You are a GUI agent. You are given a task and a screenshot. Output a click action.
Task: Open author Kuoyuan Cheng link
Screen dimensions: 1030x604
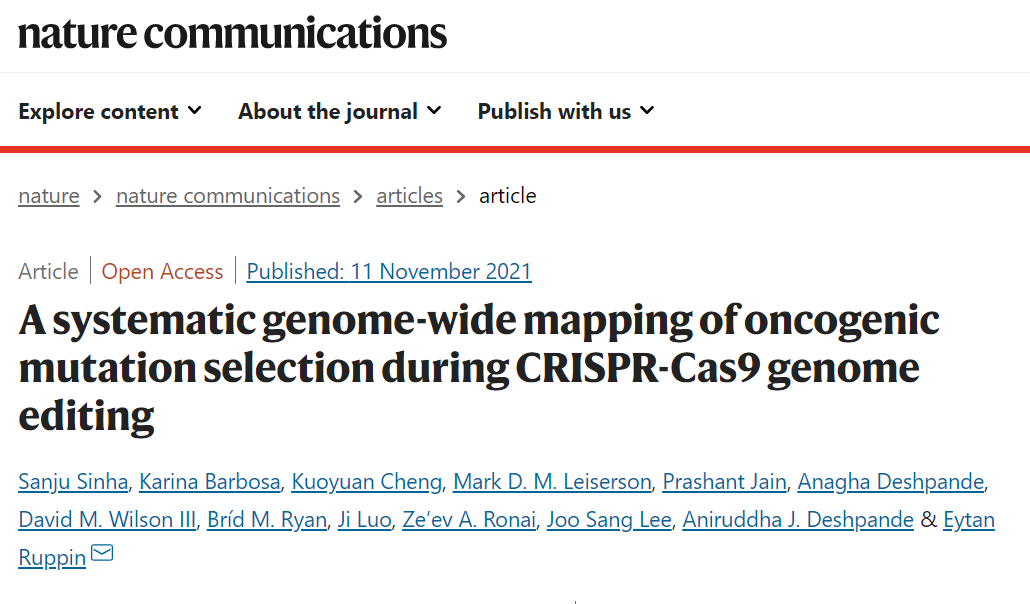[x=367, y=482]
